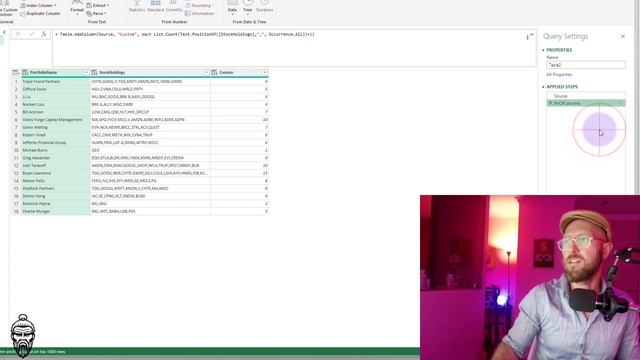
Task: Click the Jefferies Financial Group cell
Action: (56, 142)
